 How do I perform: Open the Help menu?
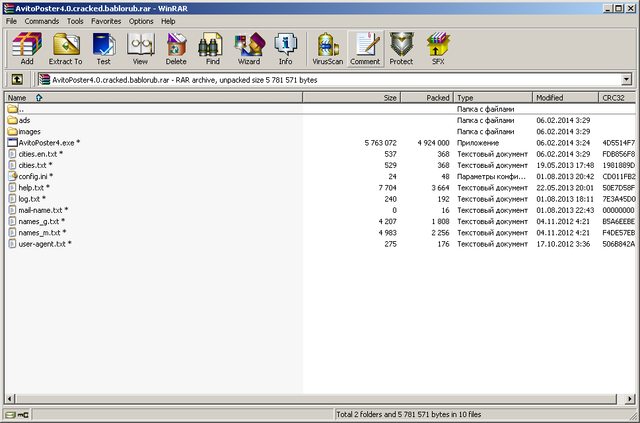click(168, 21)
